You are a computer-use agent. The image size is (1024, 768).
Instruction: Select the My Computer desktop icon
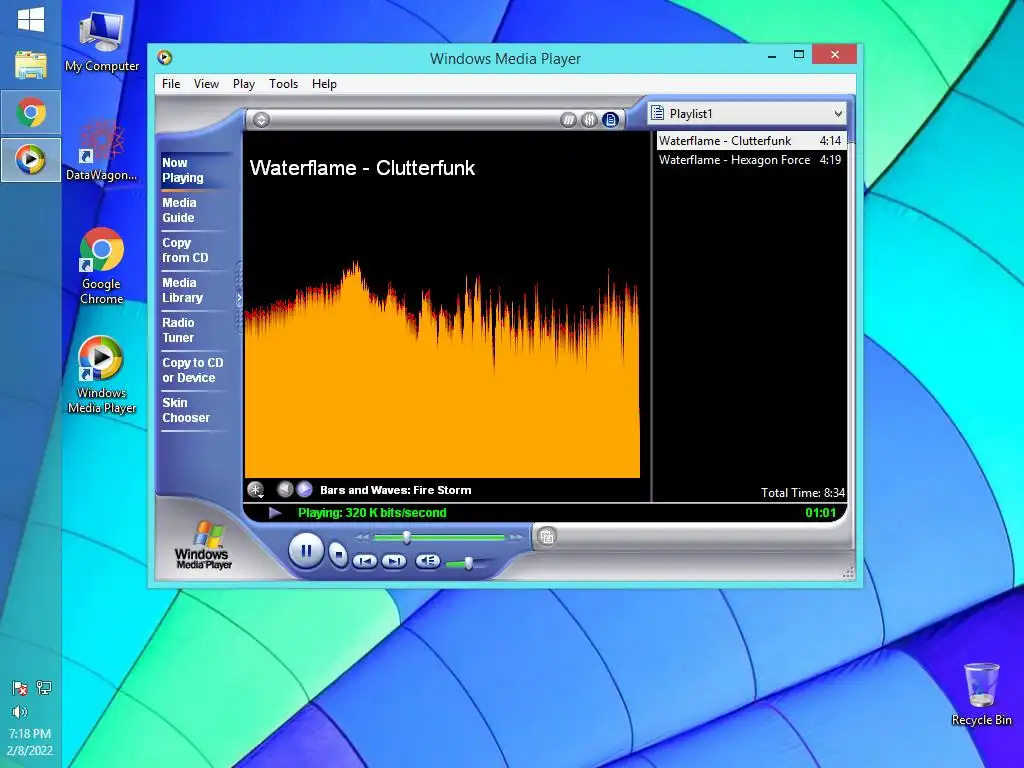[101, 40]
